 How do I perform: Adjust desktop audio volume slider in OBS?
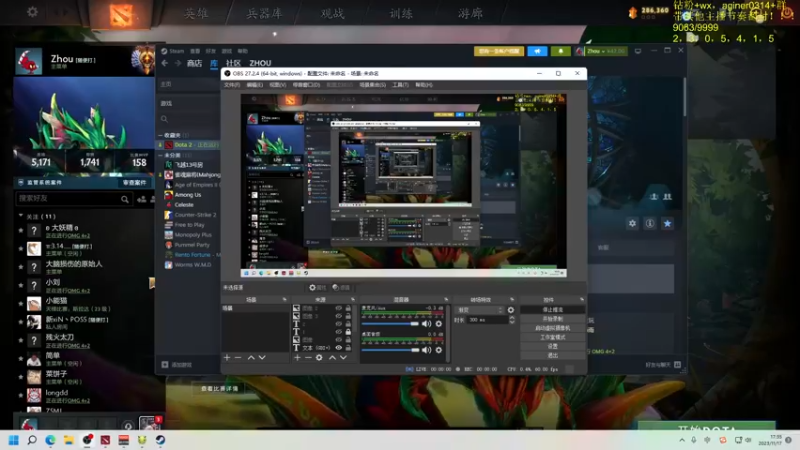pyautogui.click(x=390, y=350)
